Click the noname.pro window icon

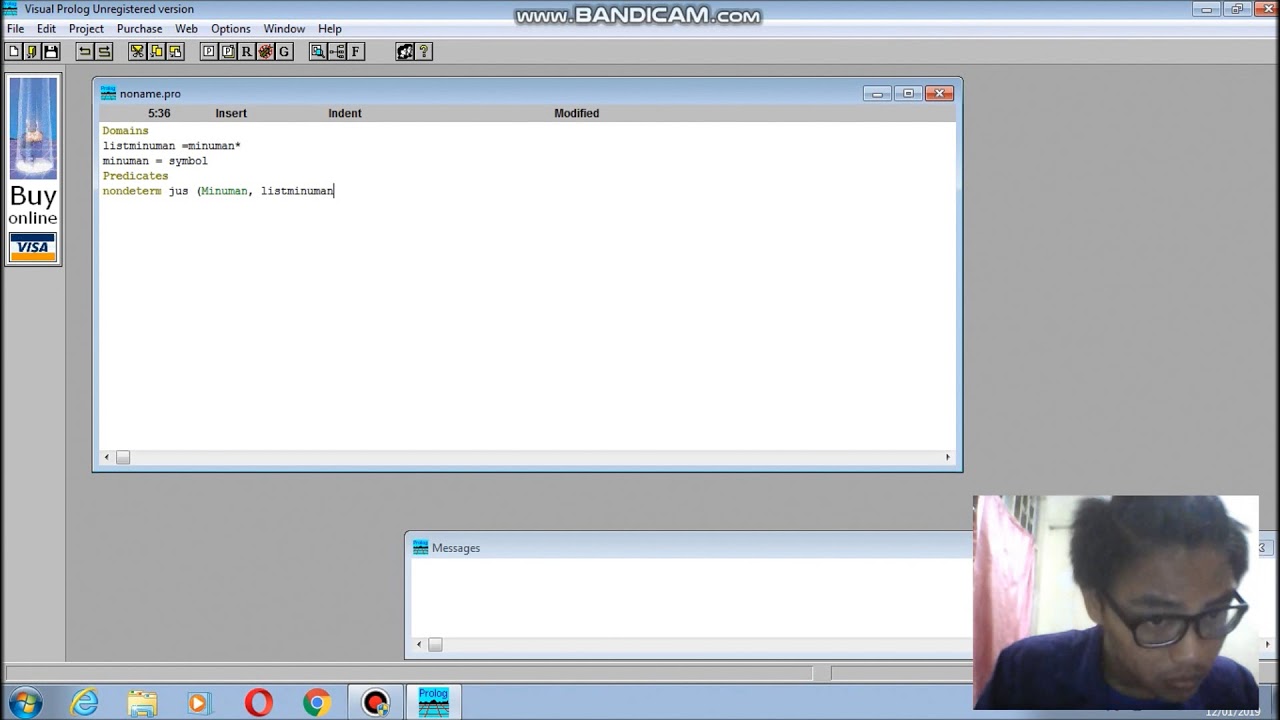[x=108, y=93]
